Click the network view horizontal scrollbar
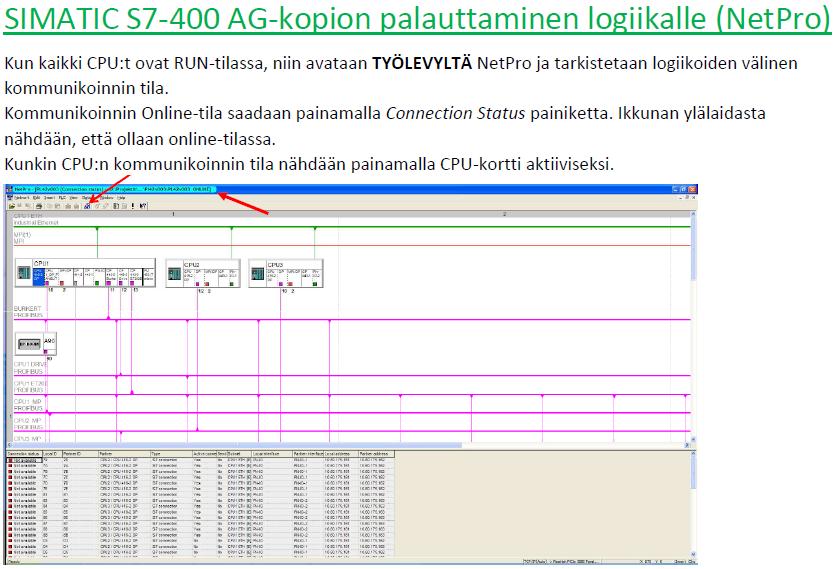 [348, 445]
